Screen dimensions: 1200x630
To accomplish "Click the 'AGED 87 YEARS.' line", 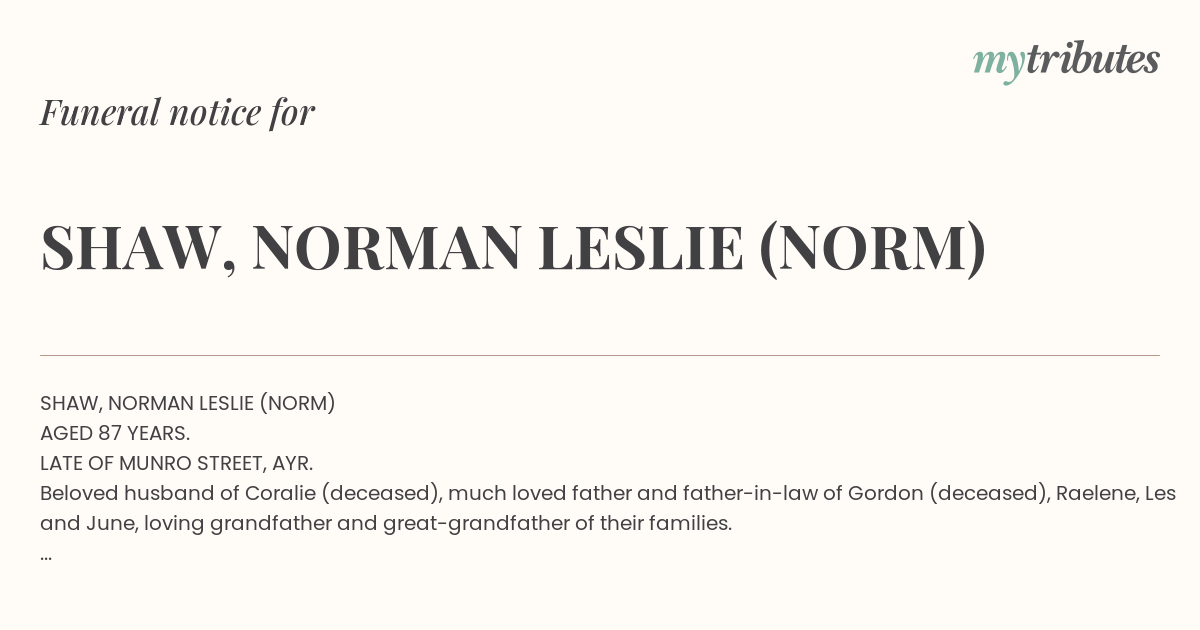I will tap(115, 434).
